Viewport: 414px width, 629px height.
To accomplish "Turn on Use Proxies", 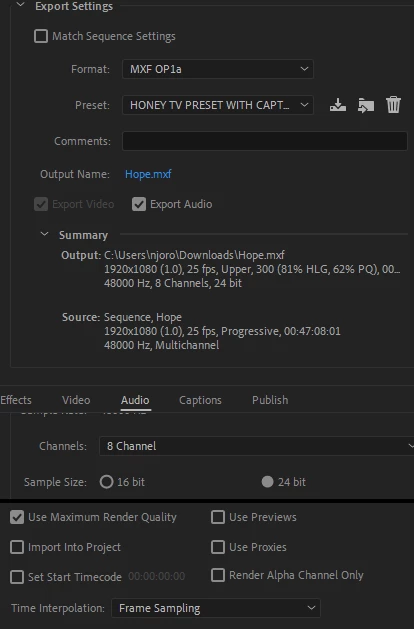I will tap(218, 547).
